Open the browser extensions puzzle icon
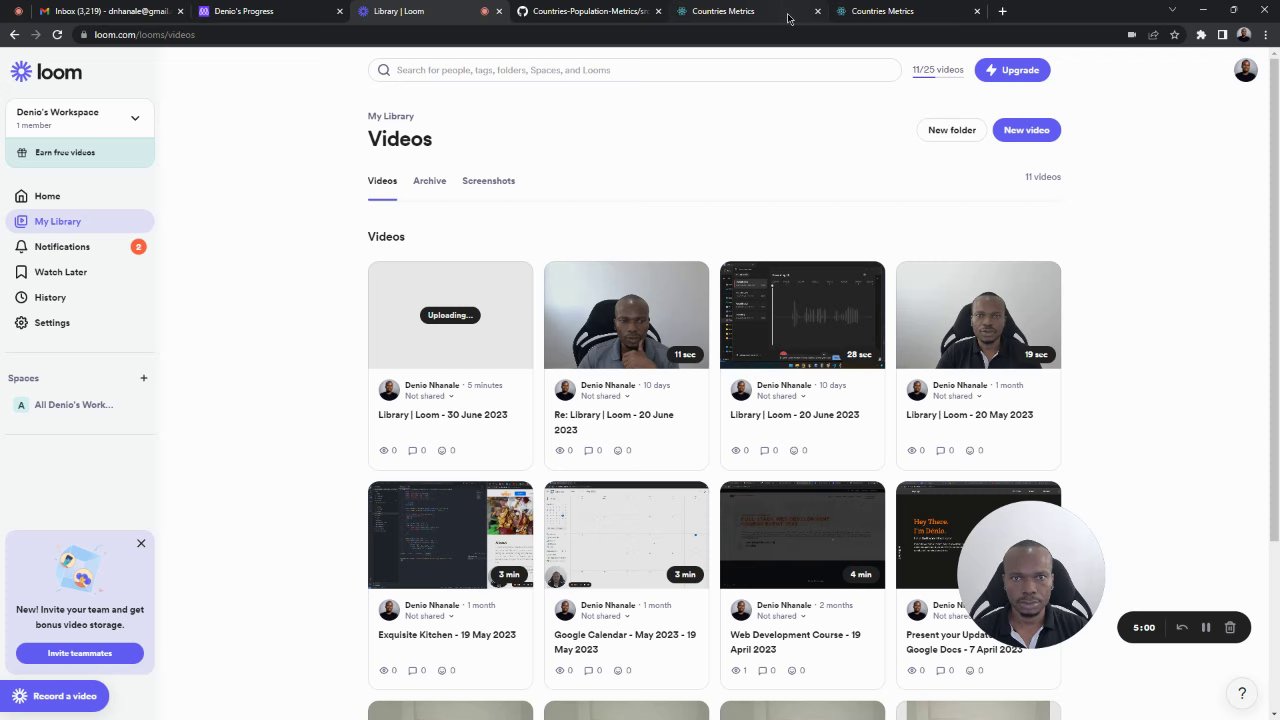Image resolution: width=1280 pixels, height=720 pixels. click(x=1201, y=34)
